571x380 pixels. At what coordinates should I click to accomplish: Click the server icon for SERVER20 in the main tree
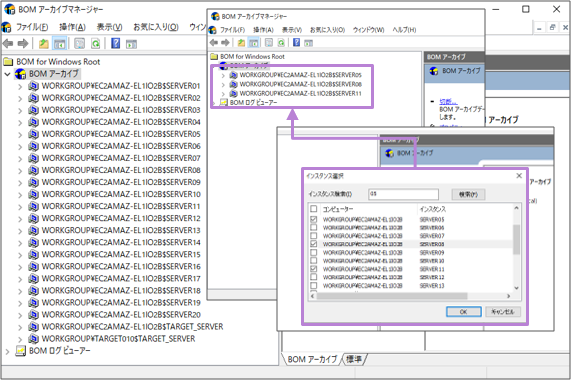pyautogui.click(x=34, y=314)
